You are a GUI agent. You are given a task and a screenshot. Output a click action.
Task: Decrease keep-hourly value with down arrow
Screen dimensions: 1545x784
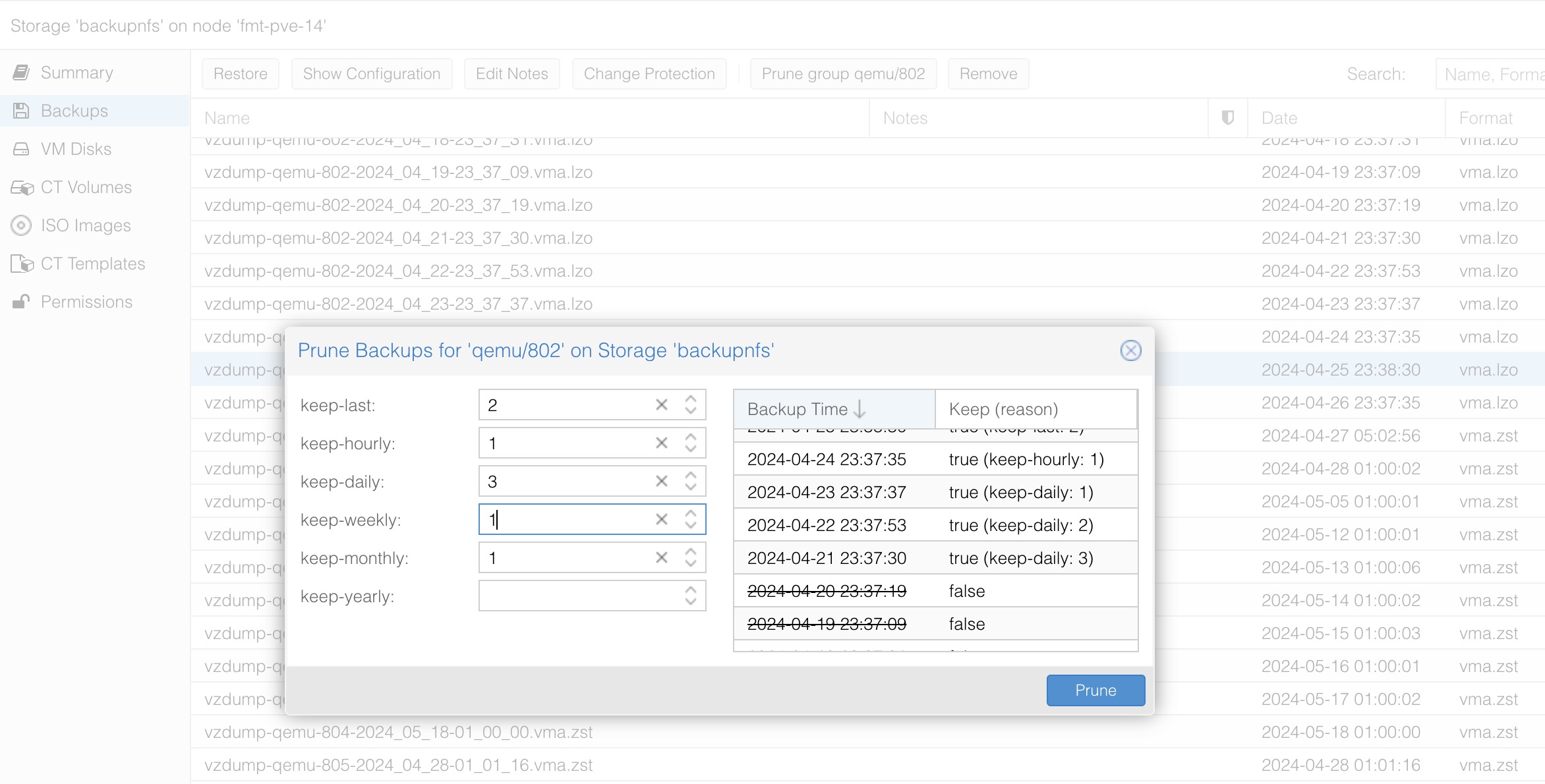(690, 449)
